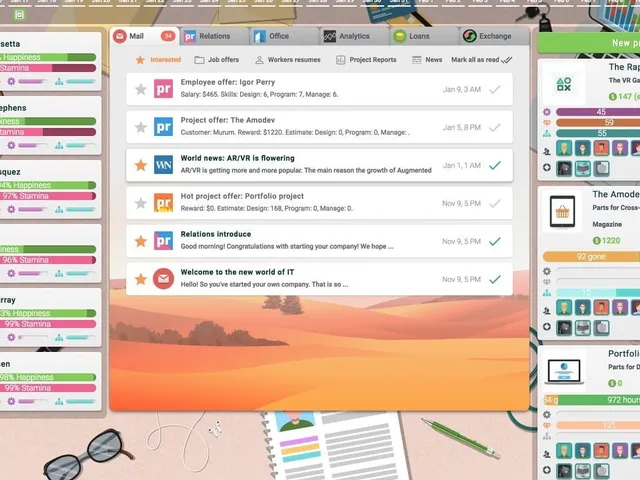Unstar the Relations introduce mail
Screen dimensions: 640x480
141,241
